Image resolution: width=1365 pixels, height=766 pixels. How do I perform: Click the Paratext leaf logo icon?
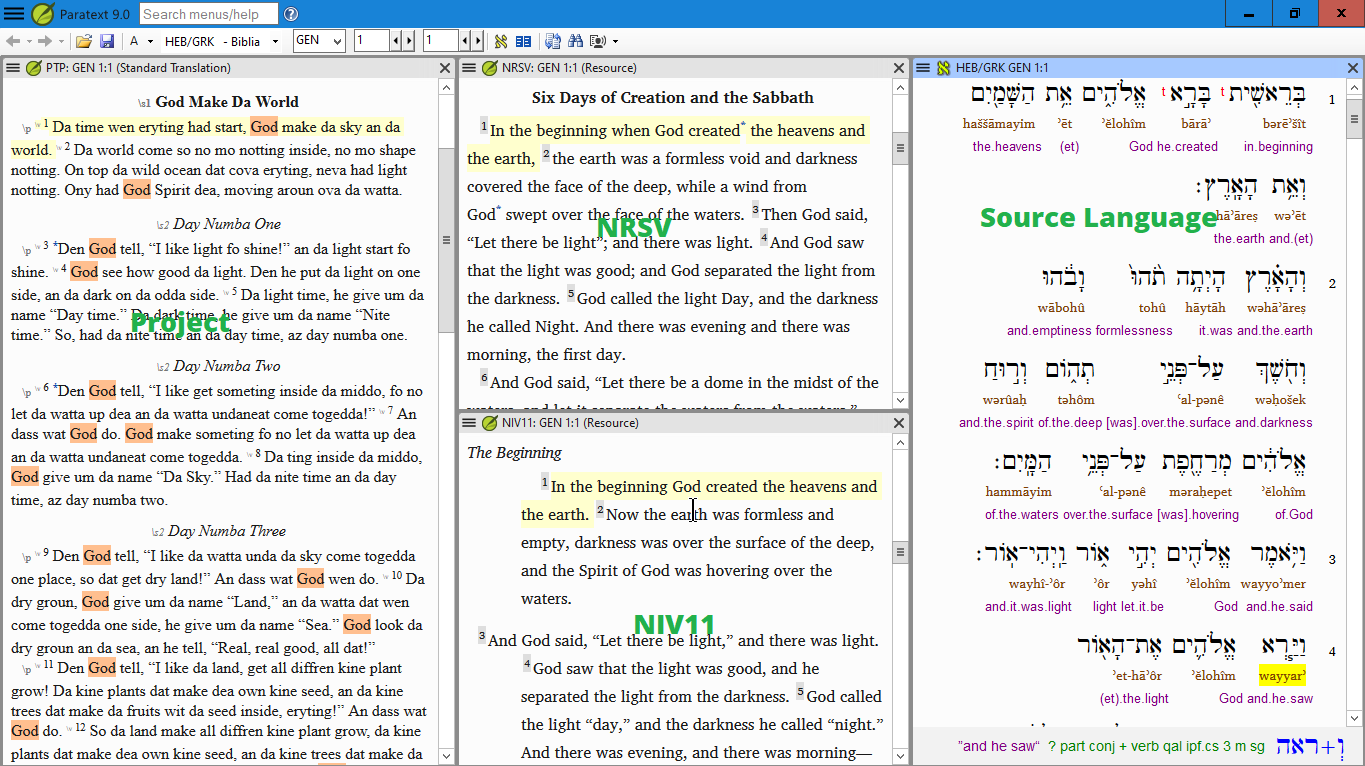click(x=43, y=14)
